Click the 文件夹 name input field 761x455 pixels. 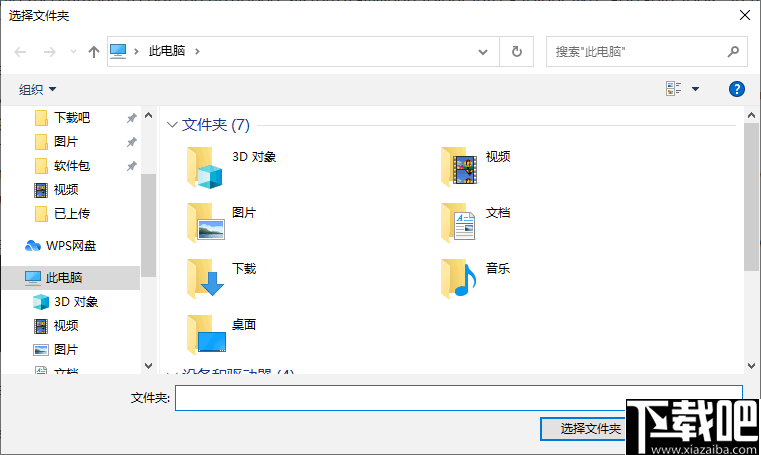coord(459,398)
